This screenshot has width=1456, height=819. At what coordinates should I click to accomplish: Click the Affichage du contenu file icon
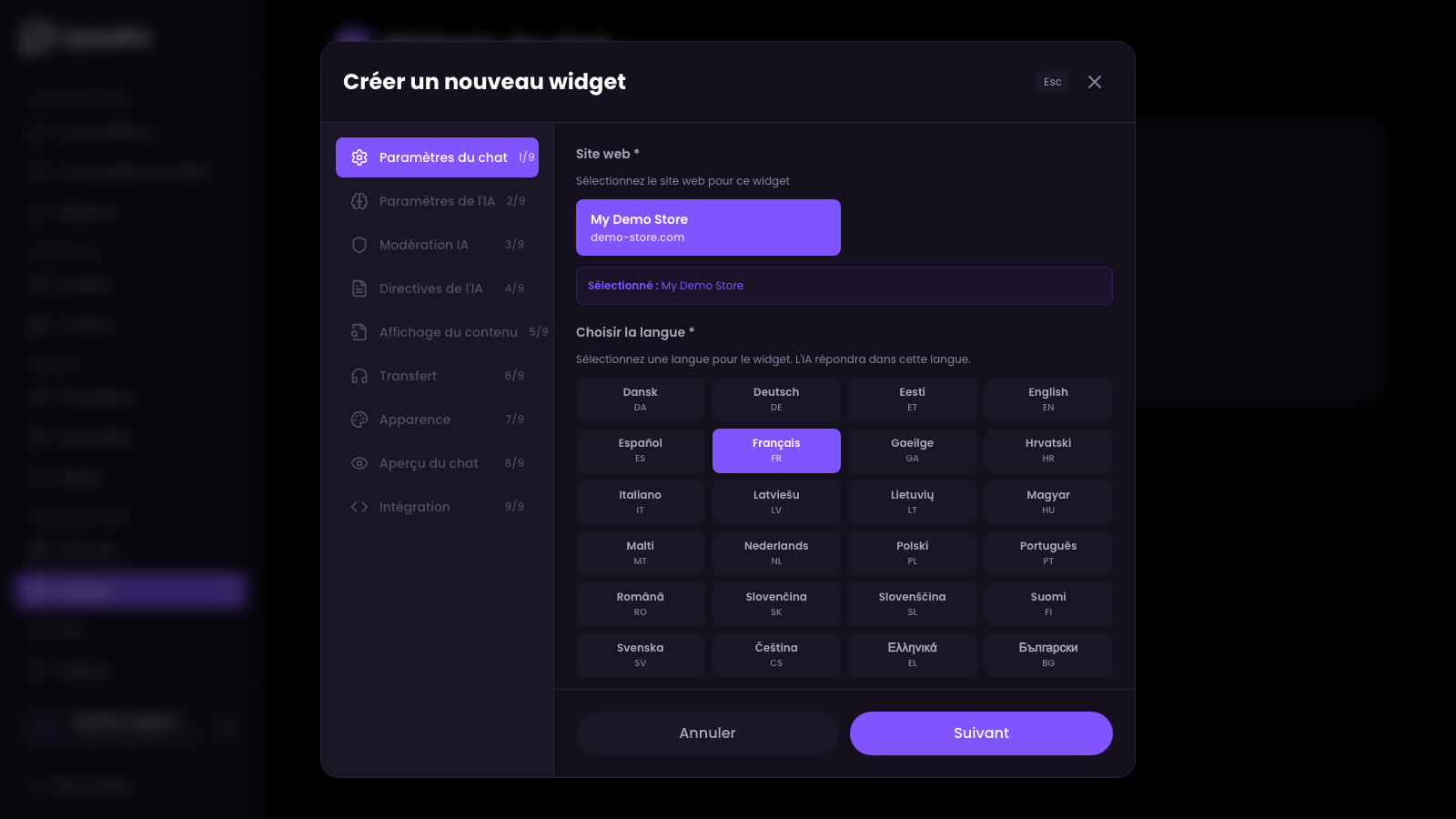pyautogui.click(x=359, y=332)
